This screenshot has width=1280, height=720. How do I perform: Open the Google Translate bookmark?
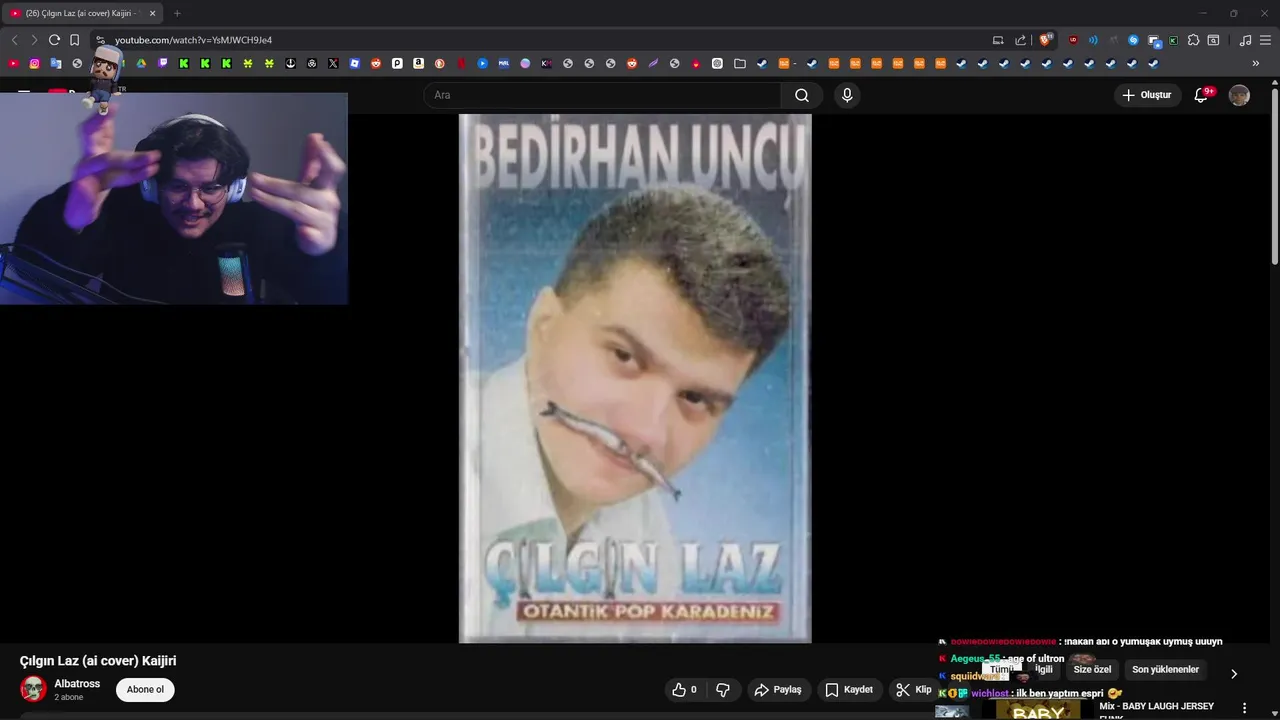coord(55,63)
